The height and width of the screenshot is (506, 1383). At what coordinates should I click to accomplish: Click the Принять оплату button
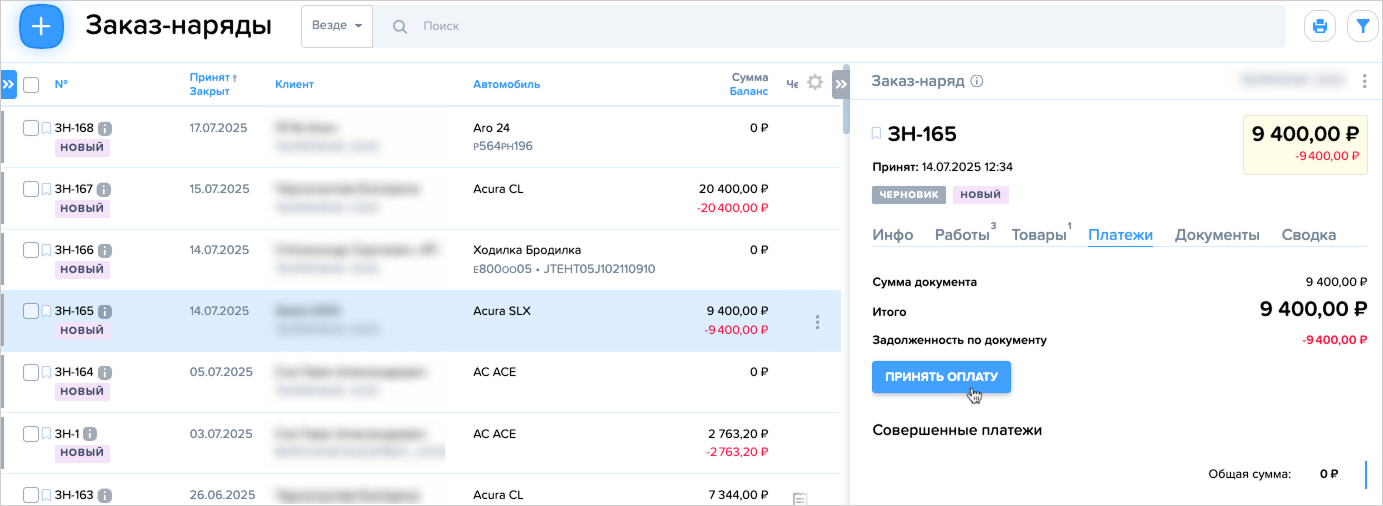click(941, 377)
